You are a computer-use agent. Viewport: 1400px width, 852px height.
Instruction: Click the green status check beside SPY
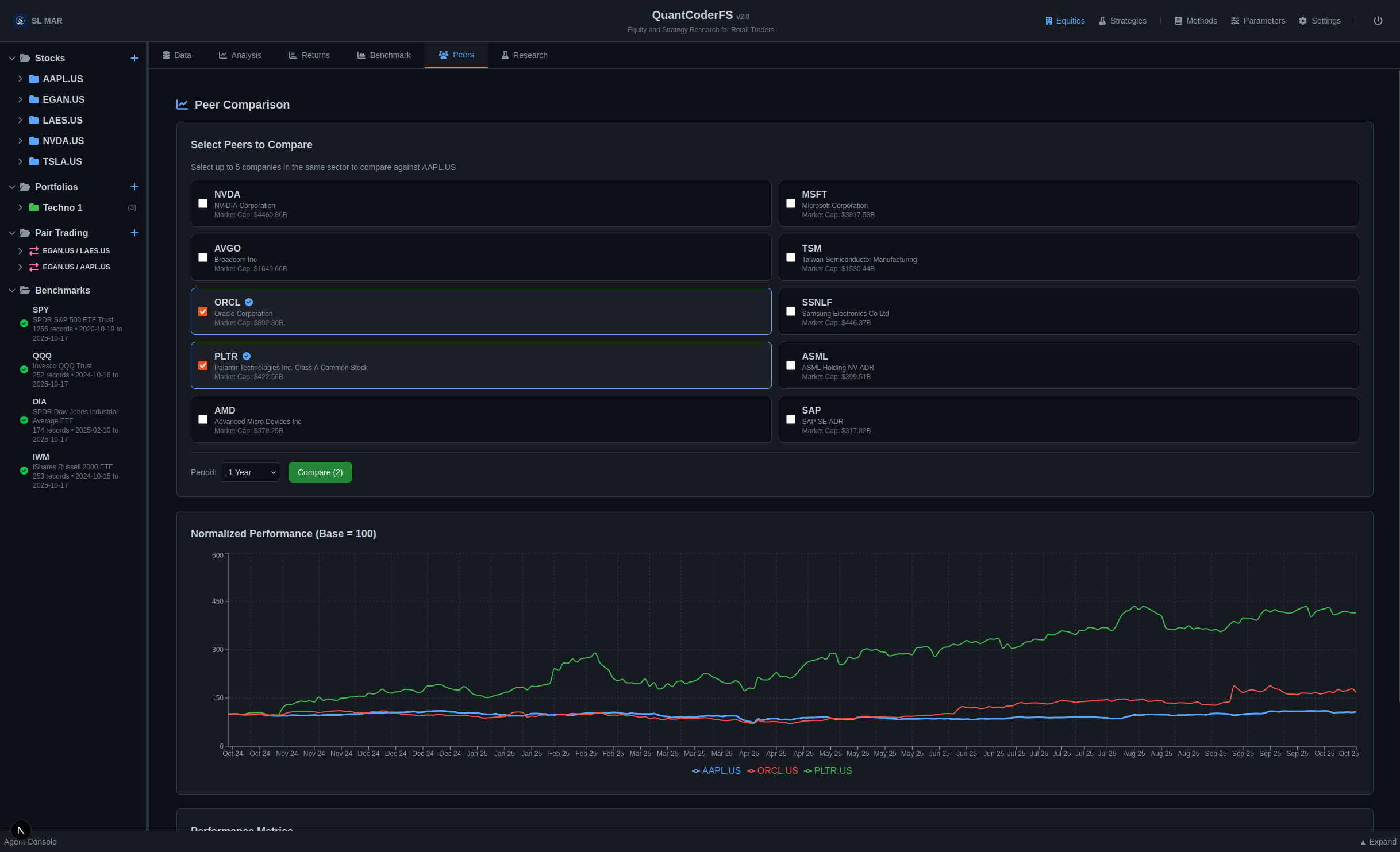24,323
